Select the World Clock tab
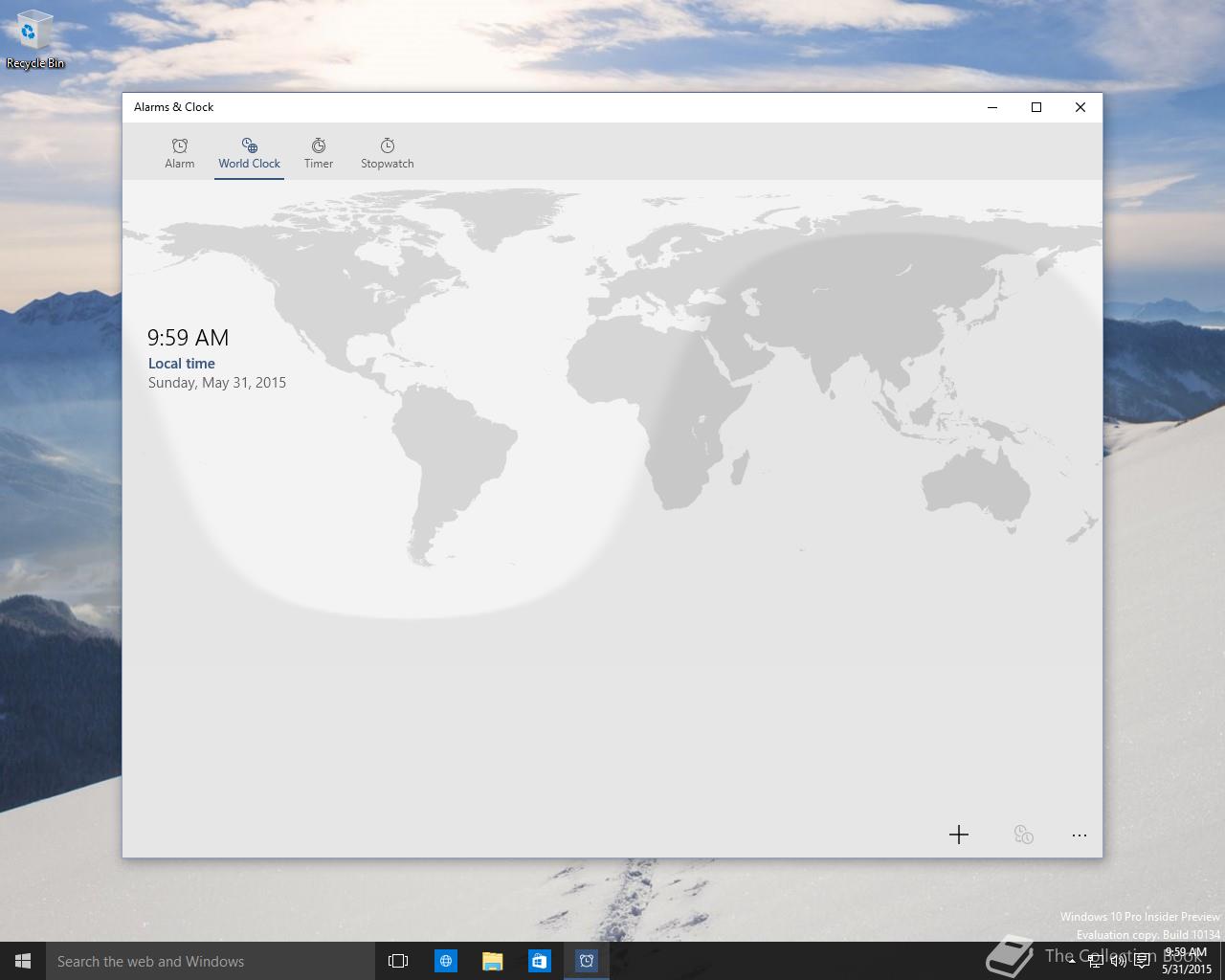 click(x=249, y=153)
